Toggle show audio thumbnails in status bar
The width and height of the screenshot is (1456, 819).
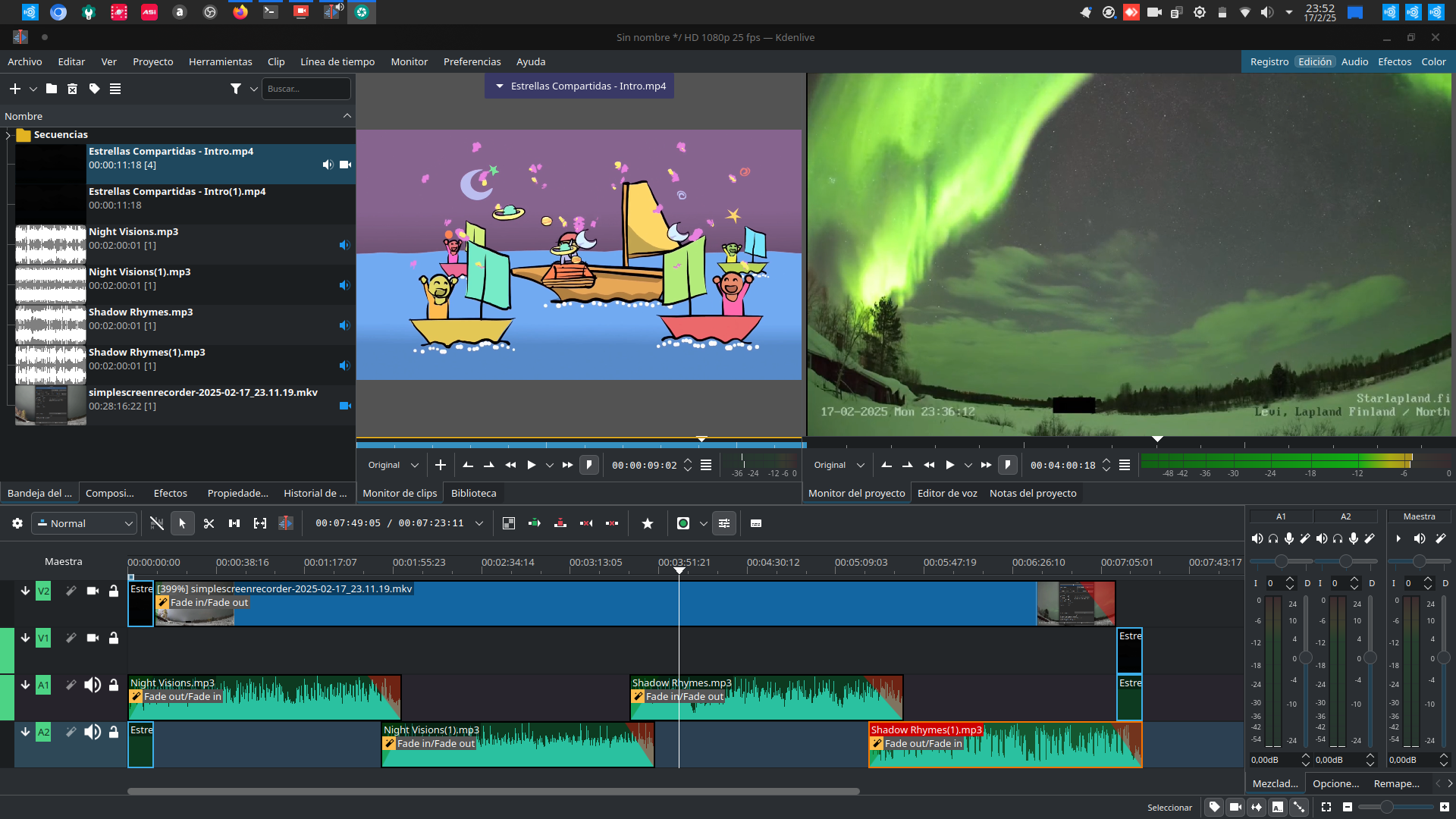tap(1257, 807)
